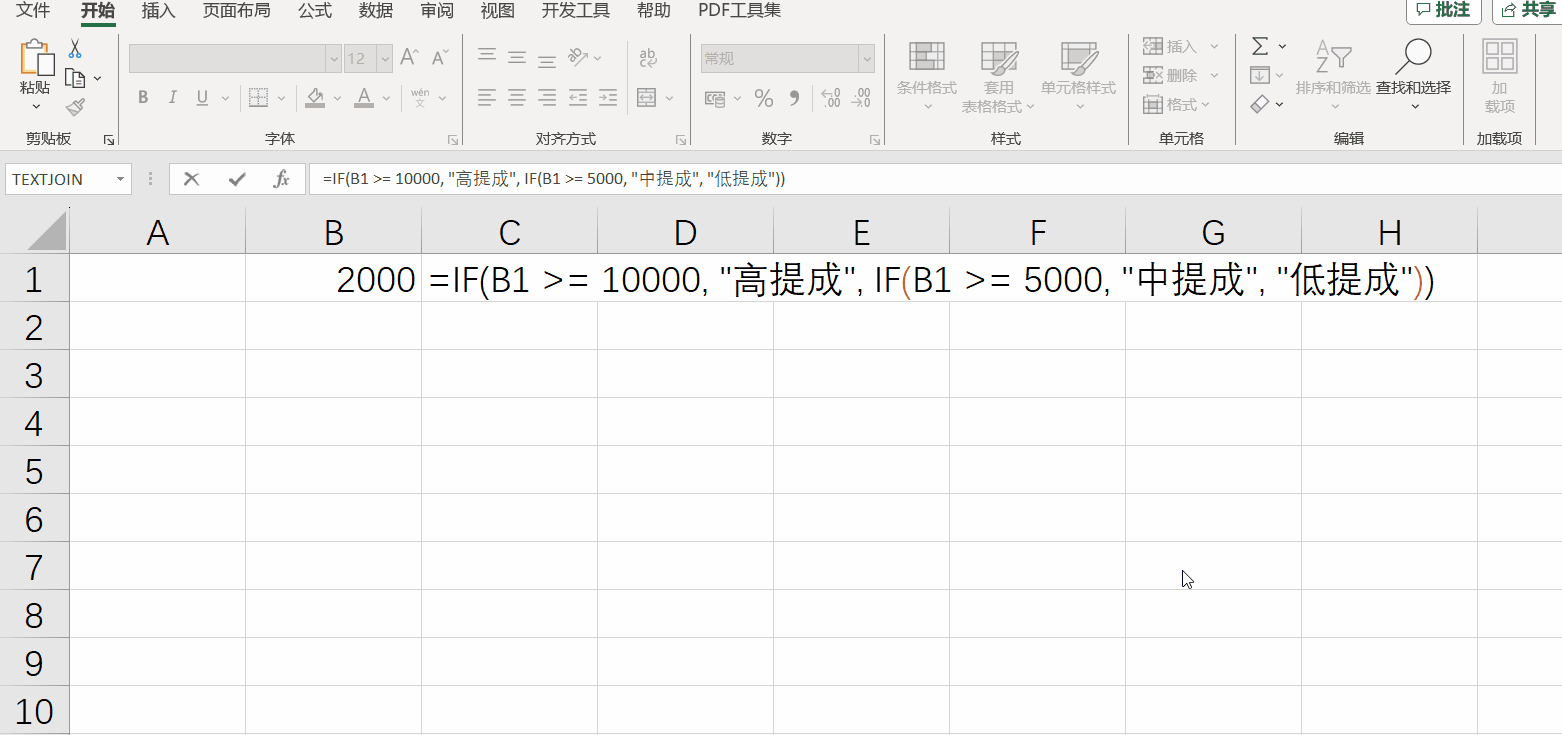Toggle italic formatting with the I icon

[x=171, y=98]
